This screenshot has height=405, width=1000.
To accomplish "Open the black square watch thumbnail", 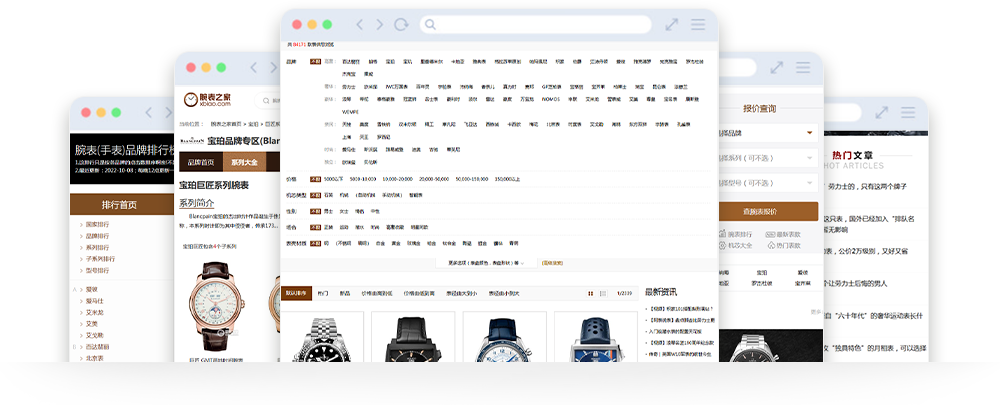I will coord(413,337).
